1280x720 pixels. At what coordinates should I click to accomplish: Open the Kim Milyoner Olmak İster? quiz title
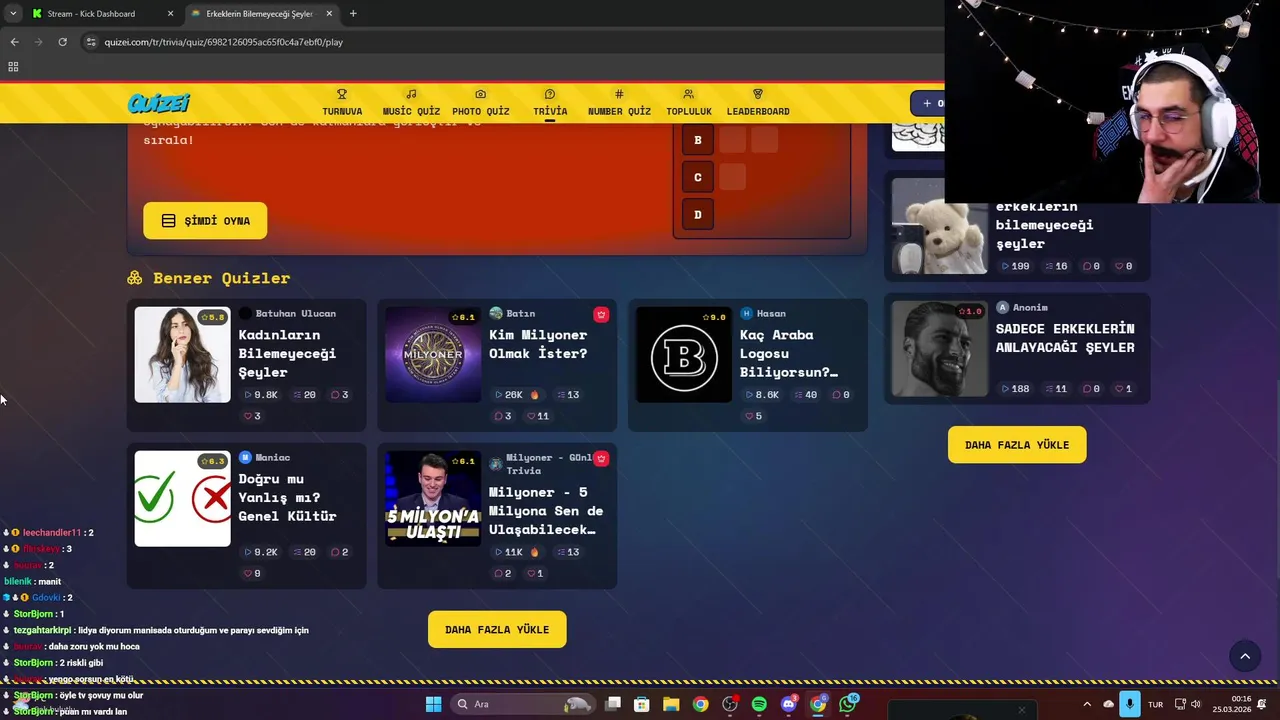tap(538, 344)
